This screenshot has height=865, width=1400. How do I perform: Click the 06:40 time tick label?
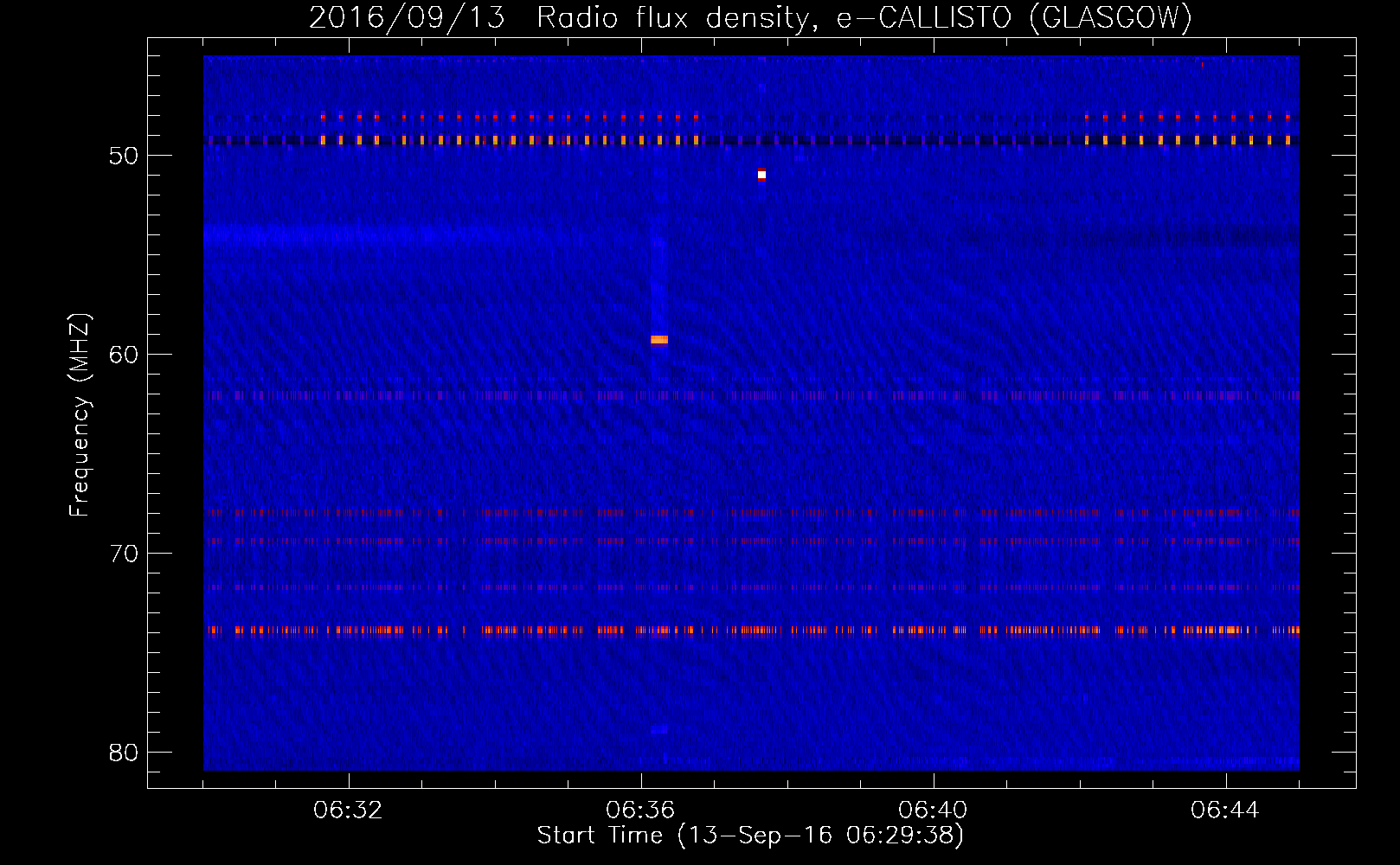[x=933, y=811]
